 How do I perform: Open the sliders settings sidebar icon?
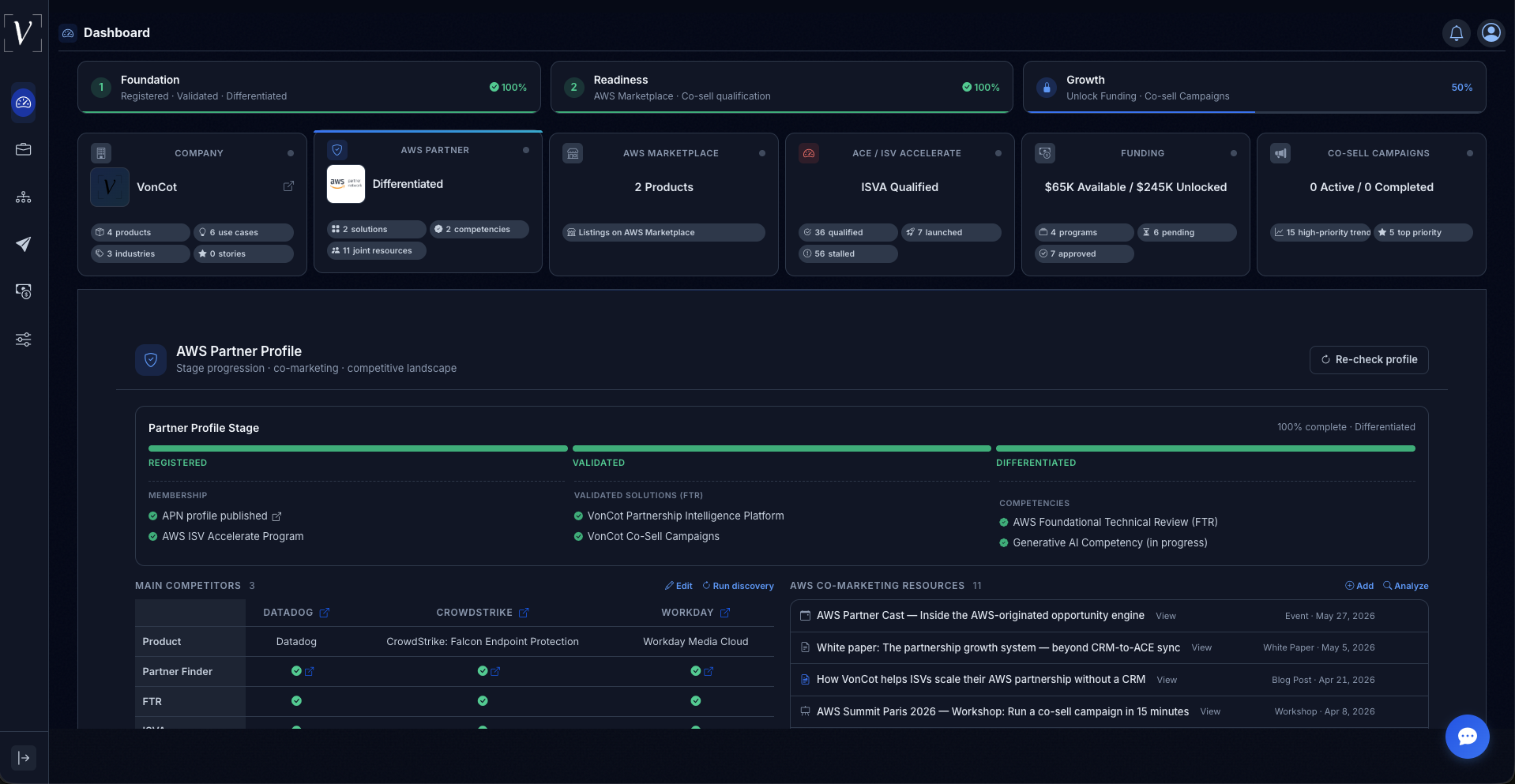click(24, 339)
